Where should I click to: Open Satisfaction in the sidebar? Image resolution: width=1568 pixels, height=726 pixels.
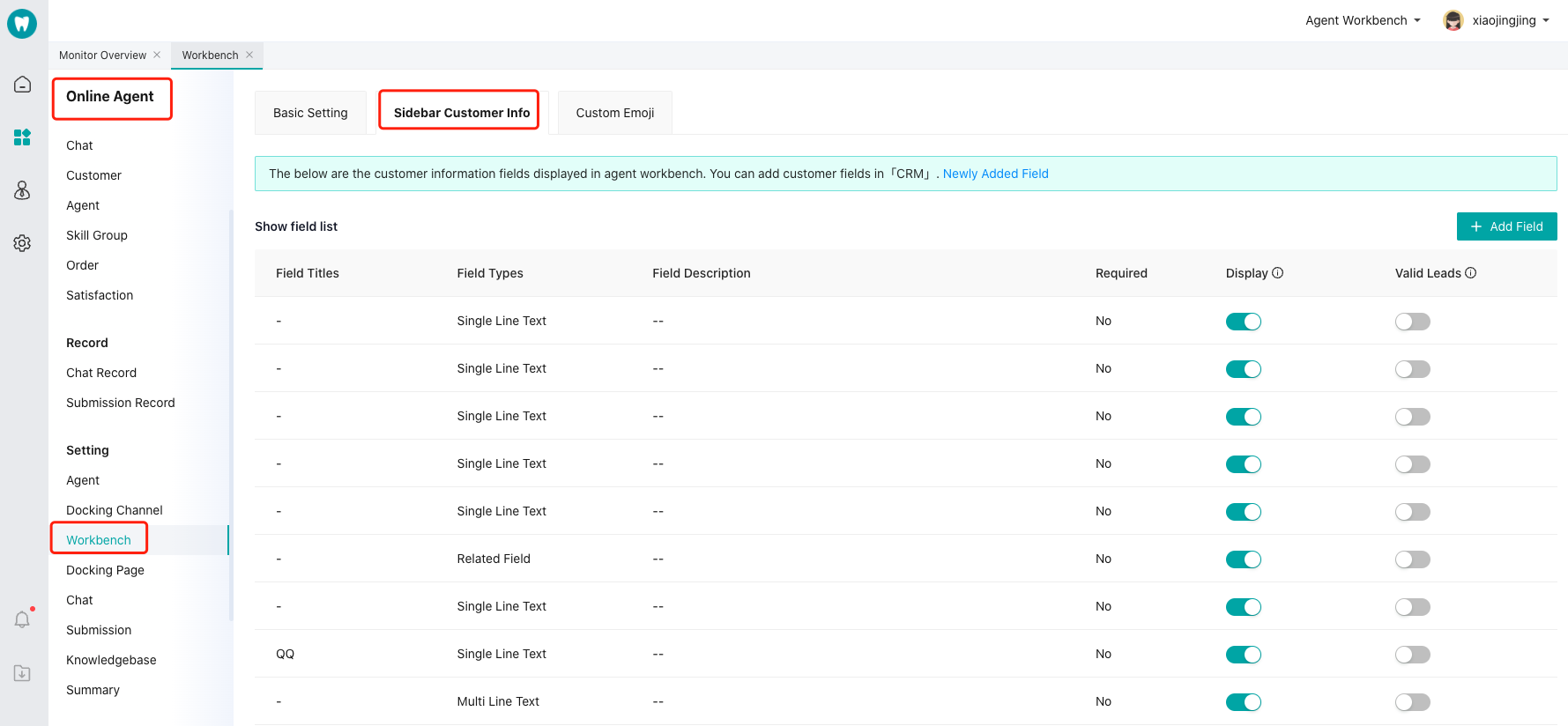100,295
